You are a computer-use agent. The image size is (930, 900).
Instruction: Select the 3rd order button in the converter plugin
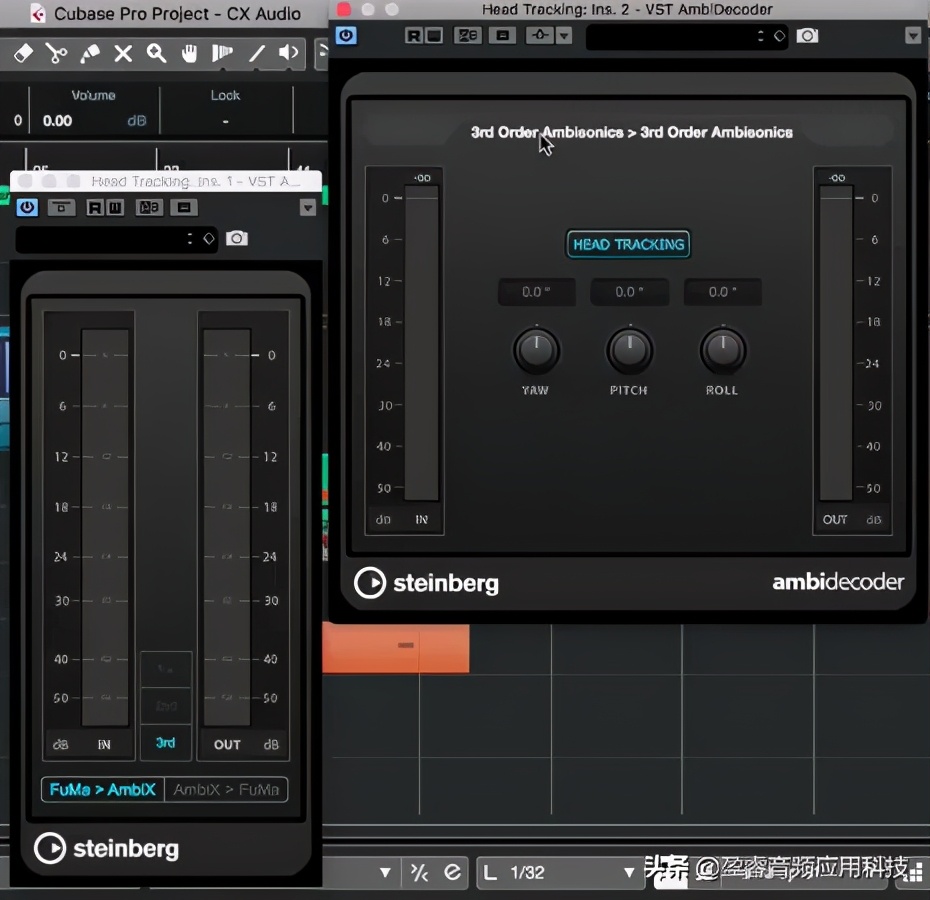165,743
